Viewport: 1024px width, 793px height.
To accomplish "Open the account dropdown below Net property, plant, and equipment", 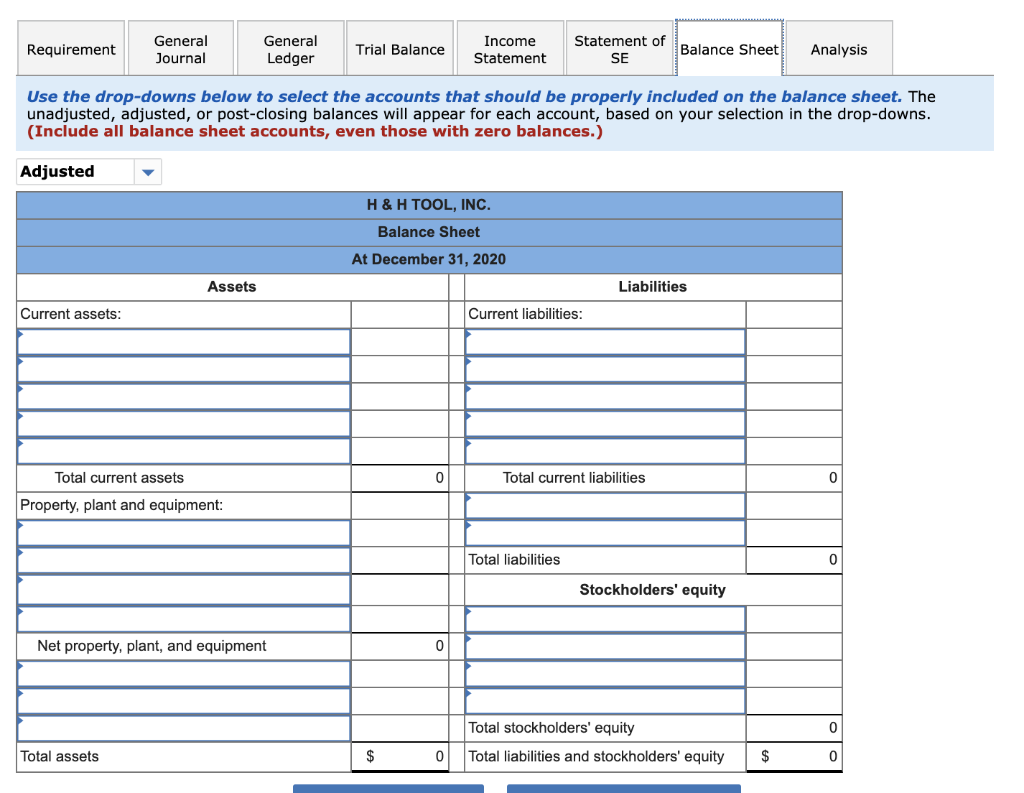I will point(183,673).
